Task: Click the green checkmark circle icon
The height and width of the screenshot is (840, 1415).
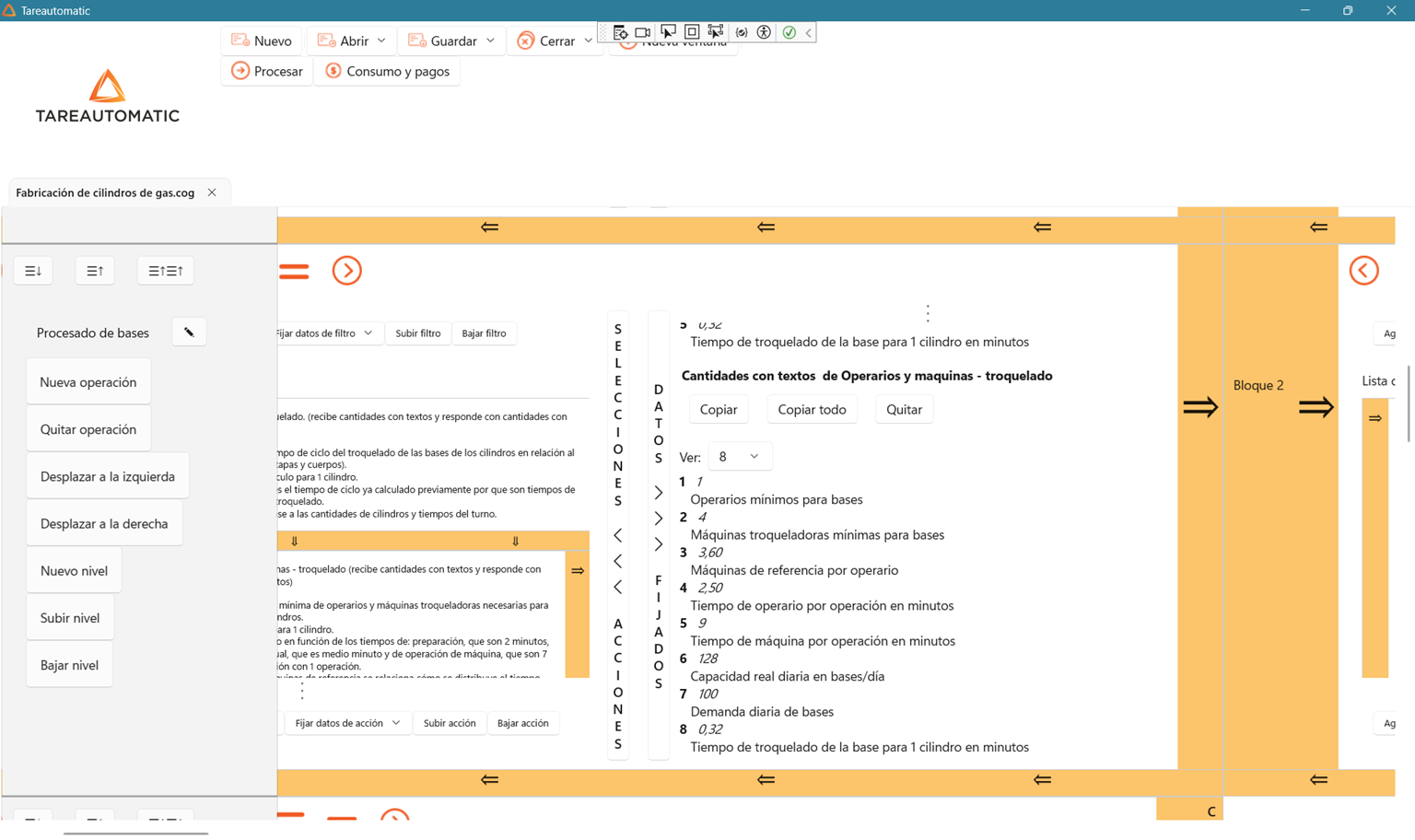Action: click(x=789, y=32)
